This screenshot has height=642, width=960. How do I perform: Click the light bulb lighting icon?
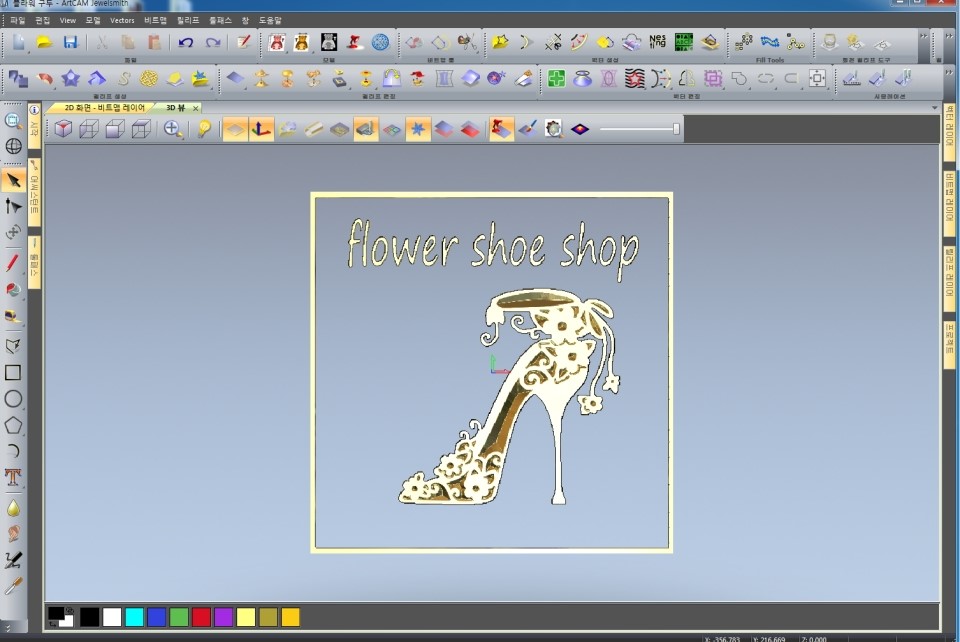tap(204, 129)
